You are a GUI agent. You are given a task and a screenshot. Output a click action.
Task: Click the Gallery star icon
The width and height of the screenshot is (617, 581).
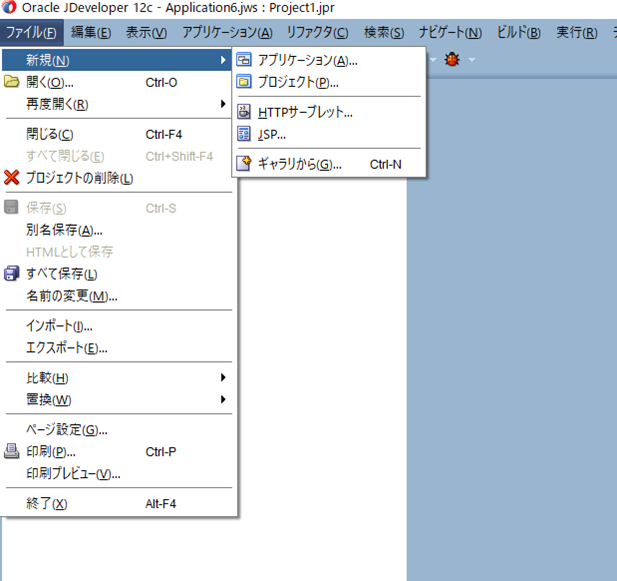point(244,164)
